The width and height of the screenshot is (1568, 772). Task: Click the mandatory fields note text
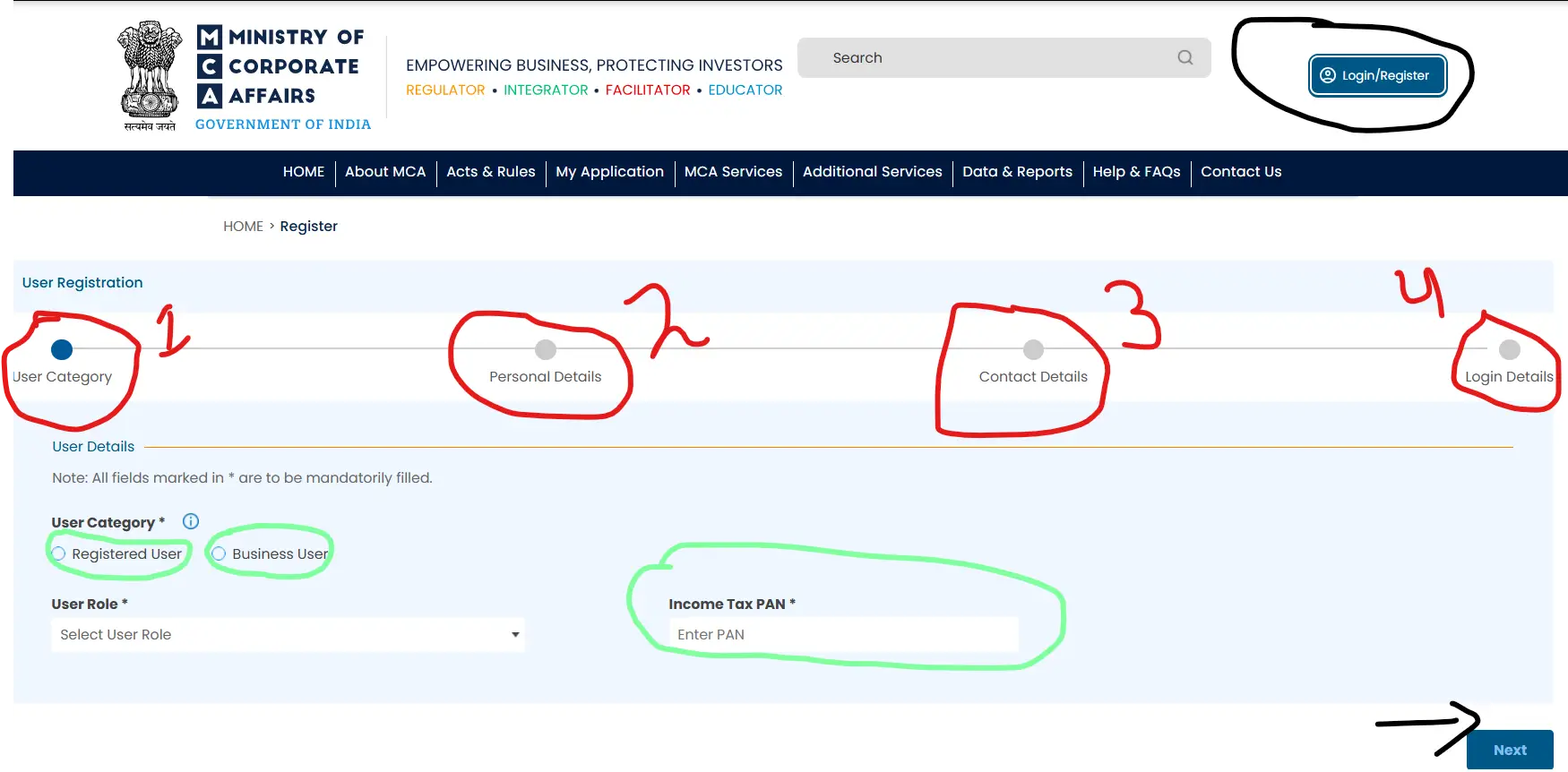(242, 478)
